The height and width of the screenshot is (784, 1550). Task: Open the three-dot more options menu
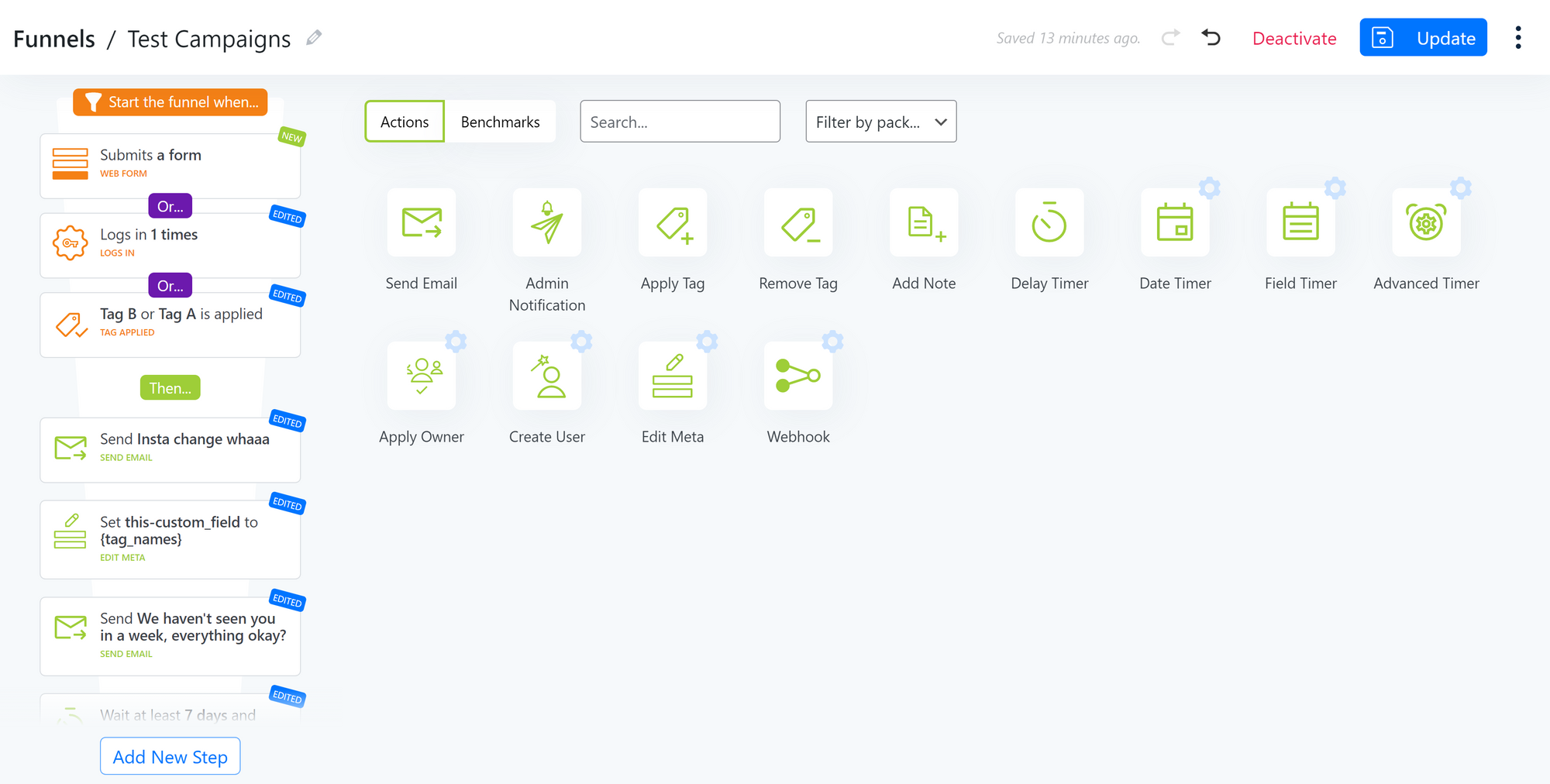tap(1518, 37)
